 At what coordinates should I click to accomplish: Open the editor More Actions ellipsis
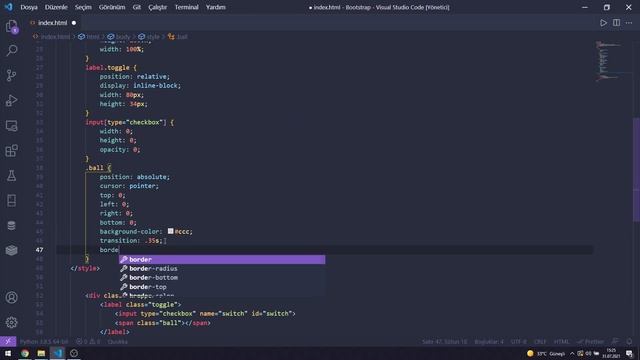[629, 23]
